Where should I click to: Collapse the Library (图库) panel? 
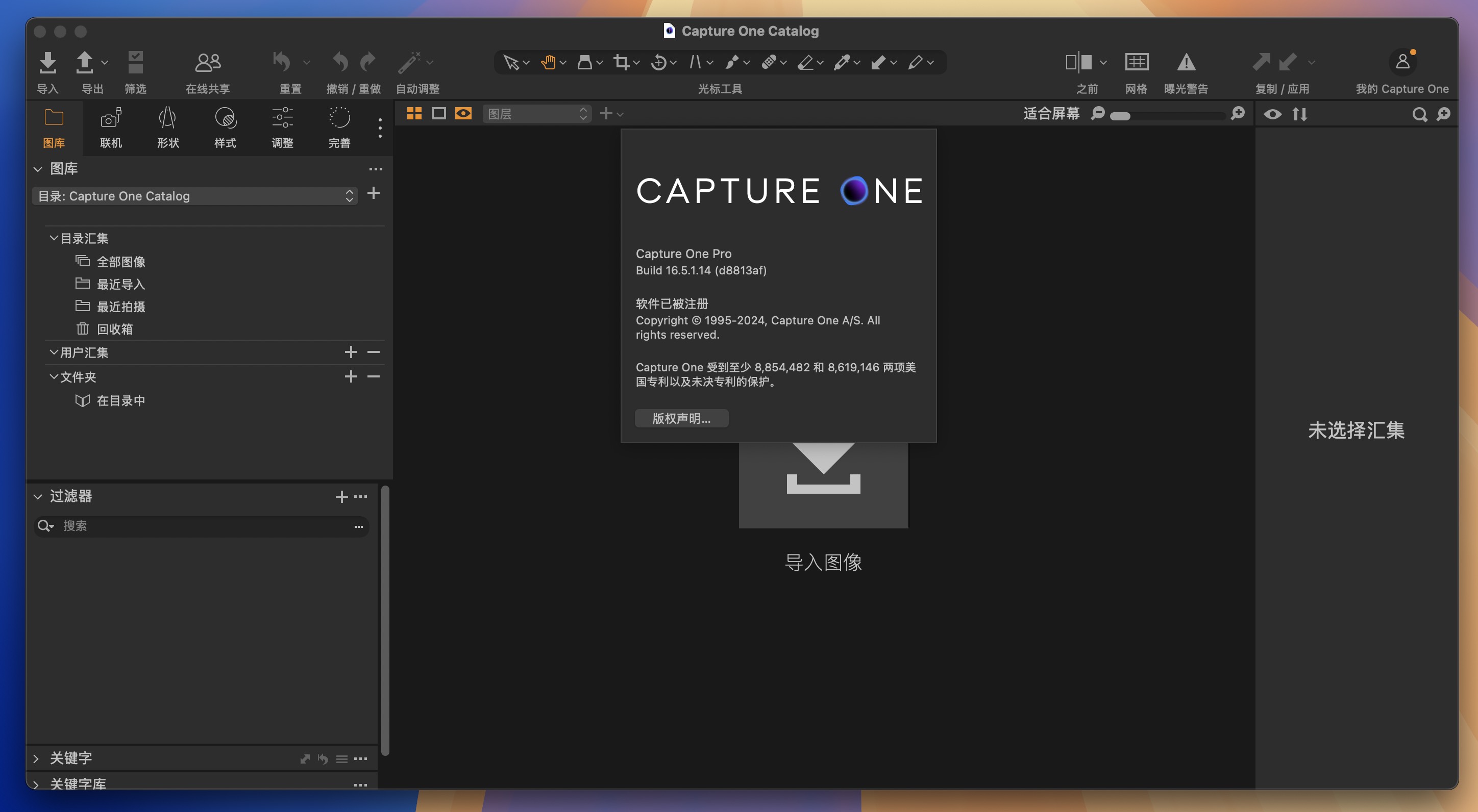[x=38, y=169]
